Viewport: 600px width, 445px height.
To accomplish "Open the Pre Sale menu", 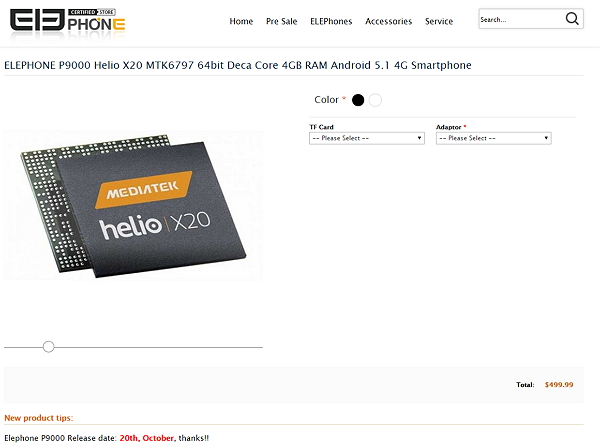I will [282, 21].
